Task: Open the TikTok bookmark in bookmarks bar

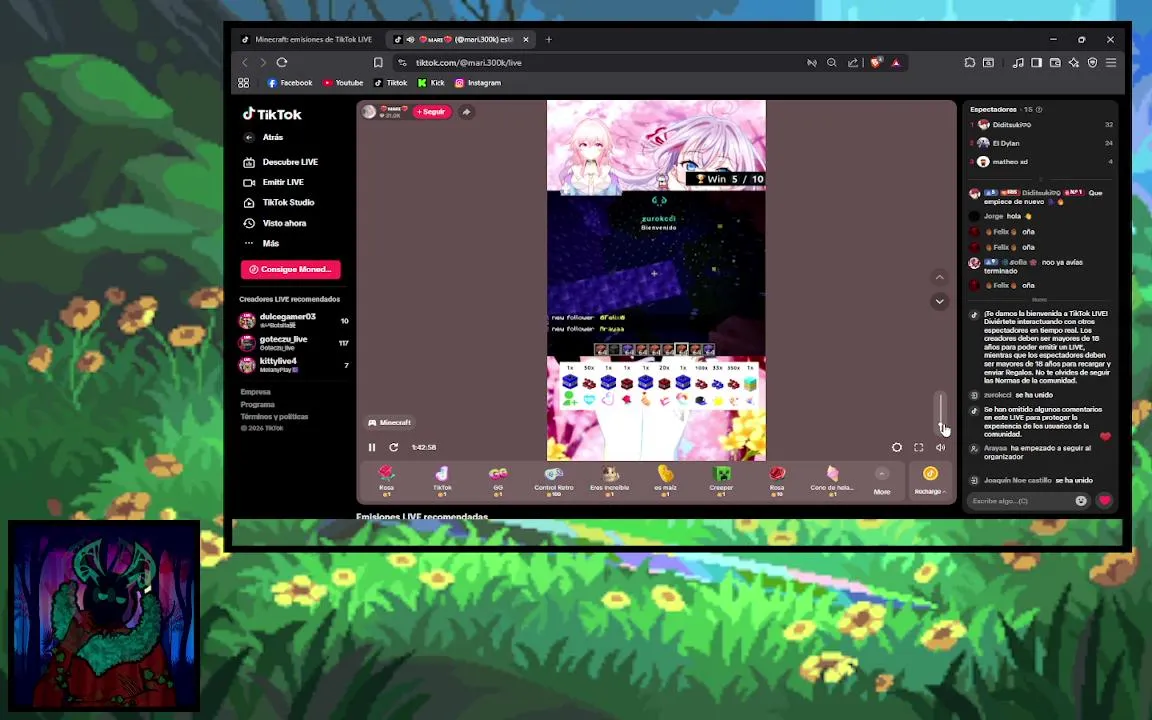Action: click(390, 83)
